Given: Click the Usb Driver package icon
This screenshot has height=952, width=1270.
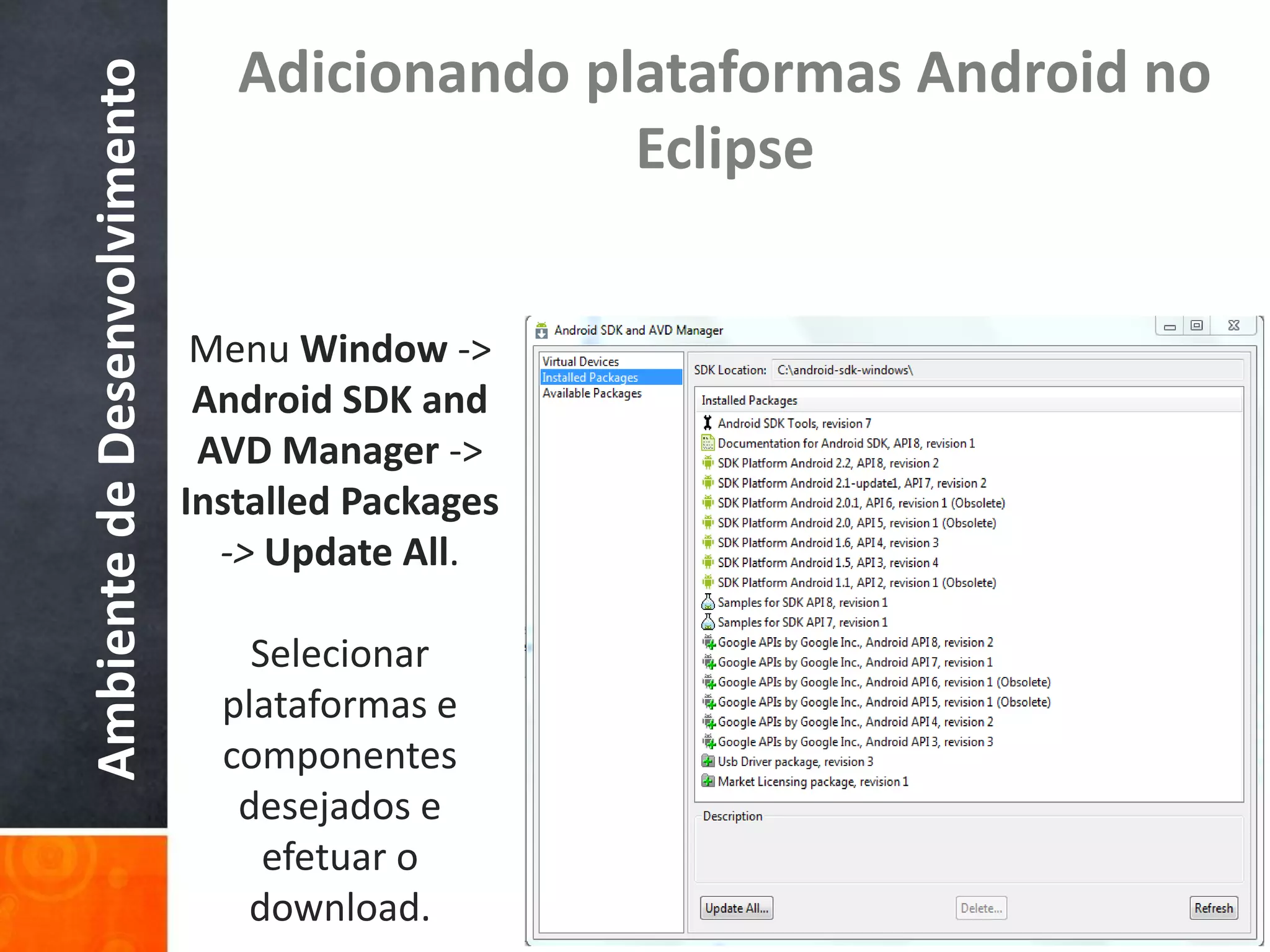Looking at the screenshot, I should coord(708,761).
